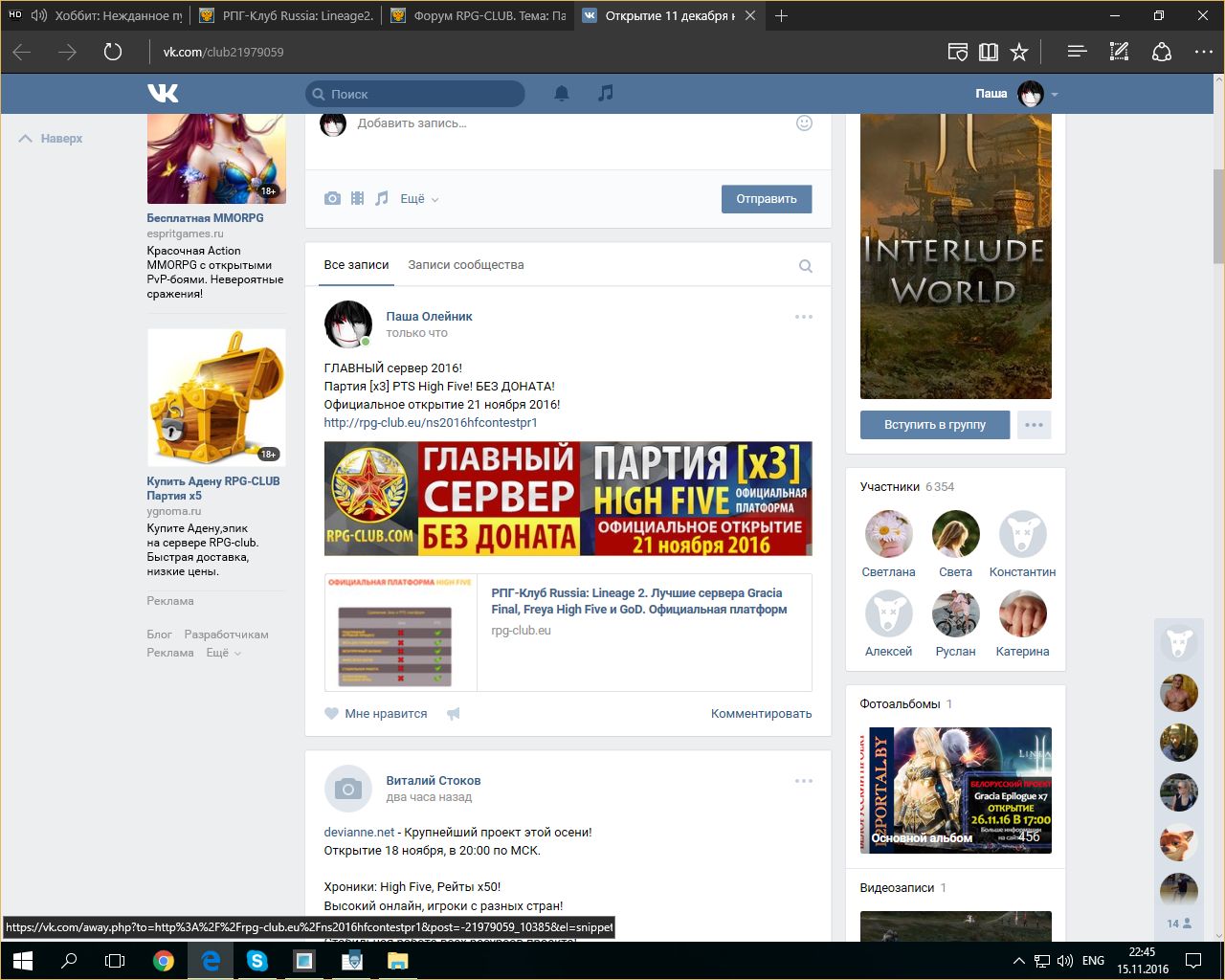Image resolution: width=1225 pixels, height=980 pixels.
Task: Open the Паша profile dropdown
Action: pos(1016,94)
